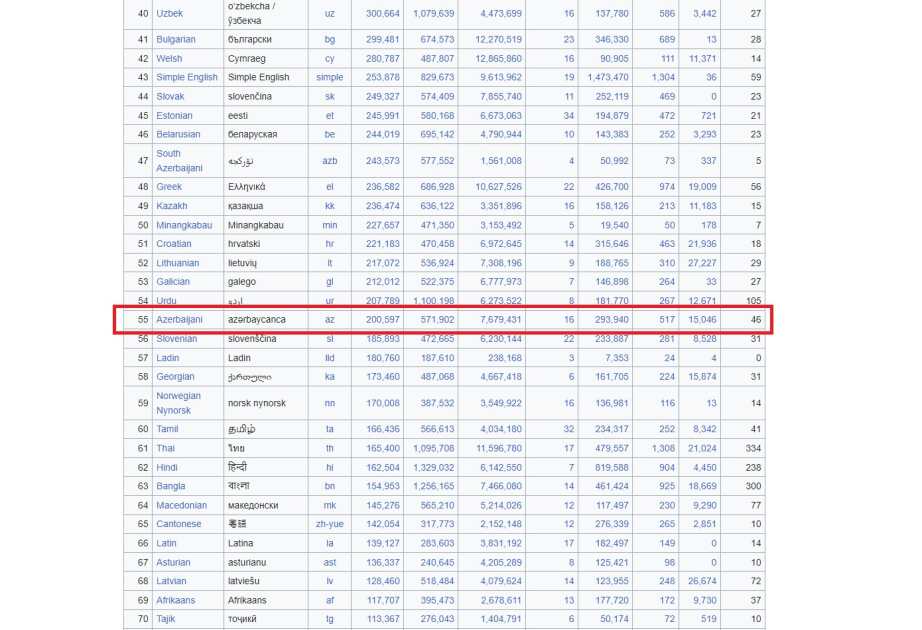Viewport: 922px width, 630px height.
Task: Follow the Croatian language link
Action: pyautogui.click(x=173, y=244)
